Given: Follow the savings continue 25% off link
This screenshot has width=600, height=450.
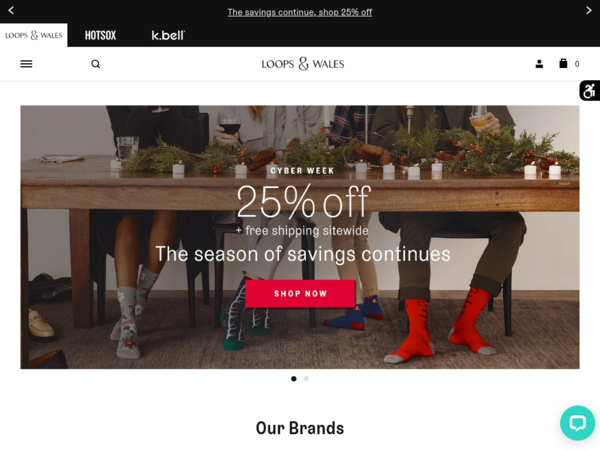Looking at the screenshot, I should 300,12.
